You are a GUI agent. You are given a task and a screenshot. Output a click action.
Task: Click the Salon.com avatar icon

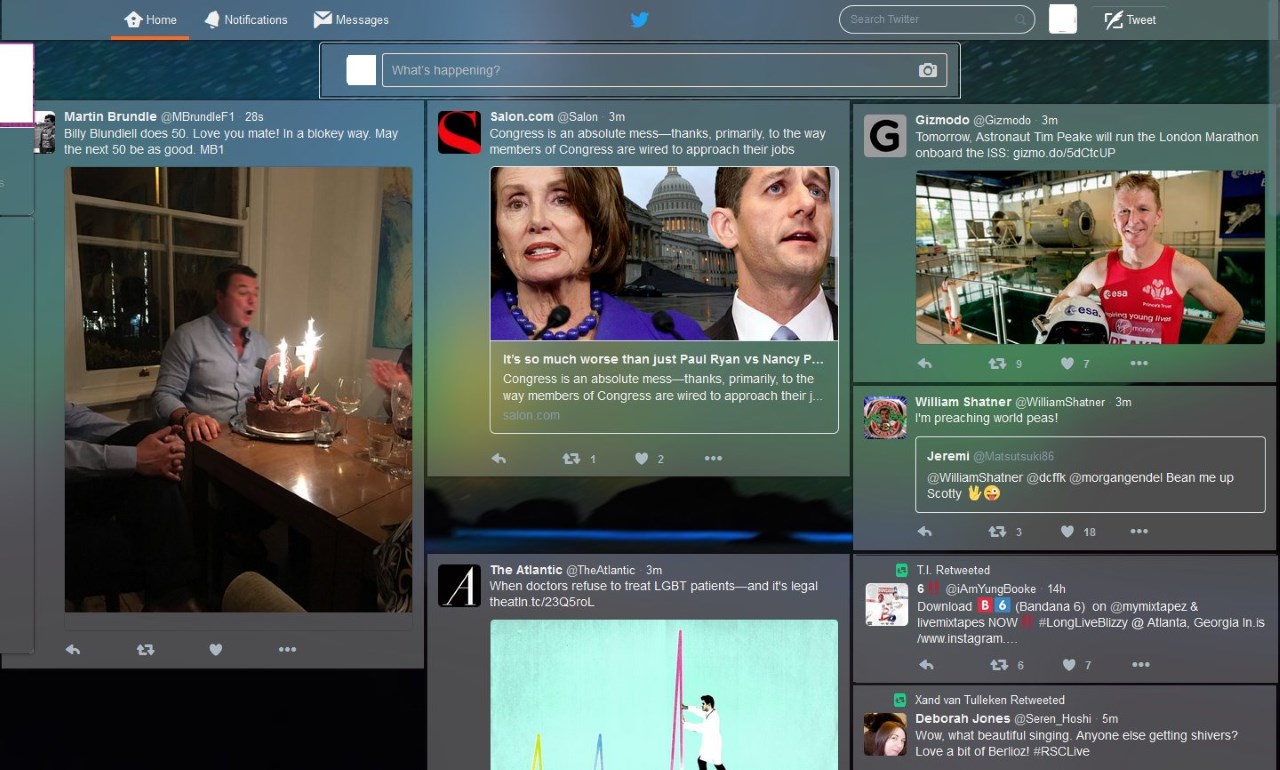point(459,132)
